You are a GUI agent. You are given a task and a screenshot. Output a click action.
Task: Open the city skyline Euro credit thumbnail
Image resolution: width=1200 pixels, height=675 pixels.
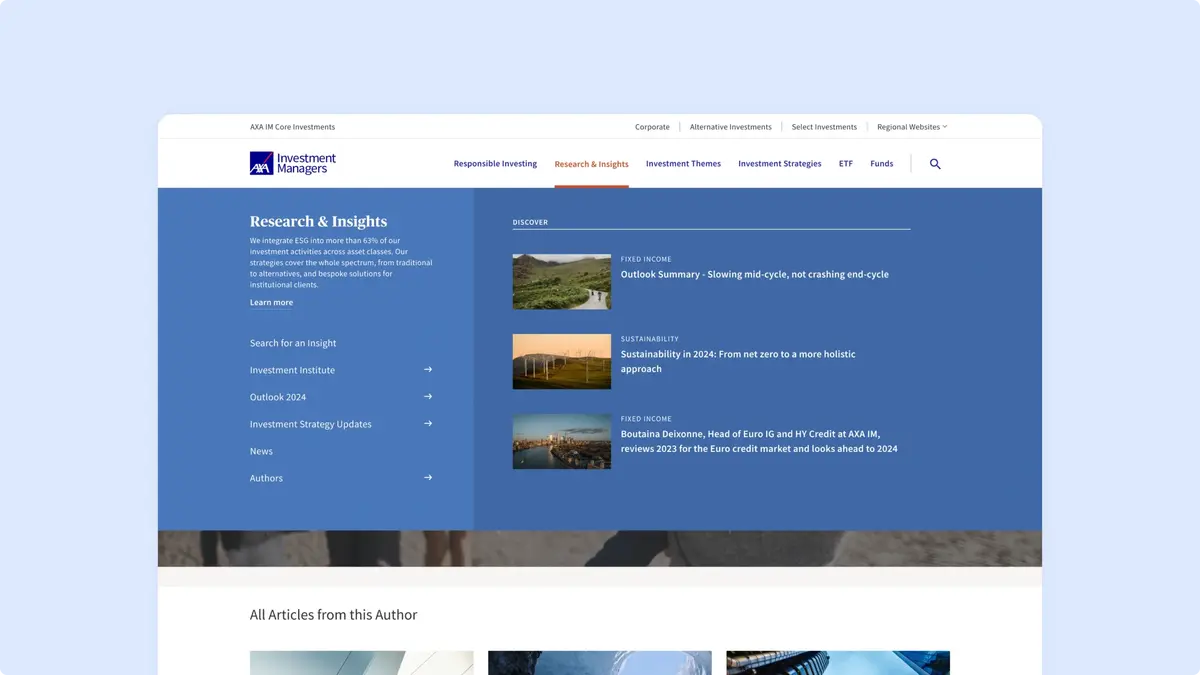pyautogui.click(x=562, y=441)
